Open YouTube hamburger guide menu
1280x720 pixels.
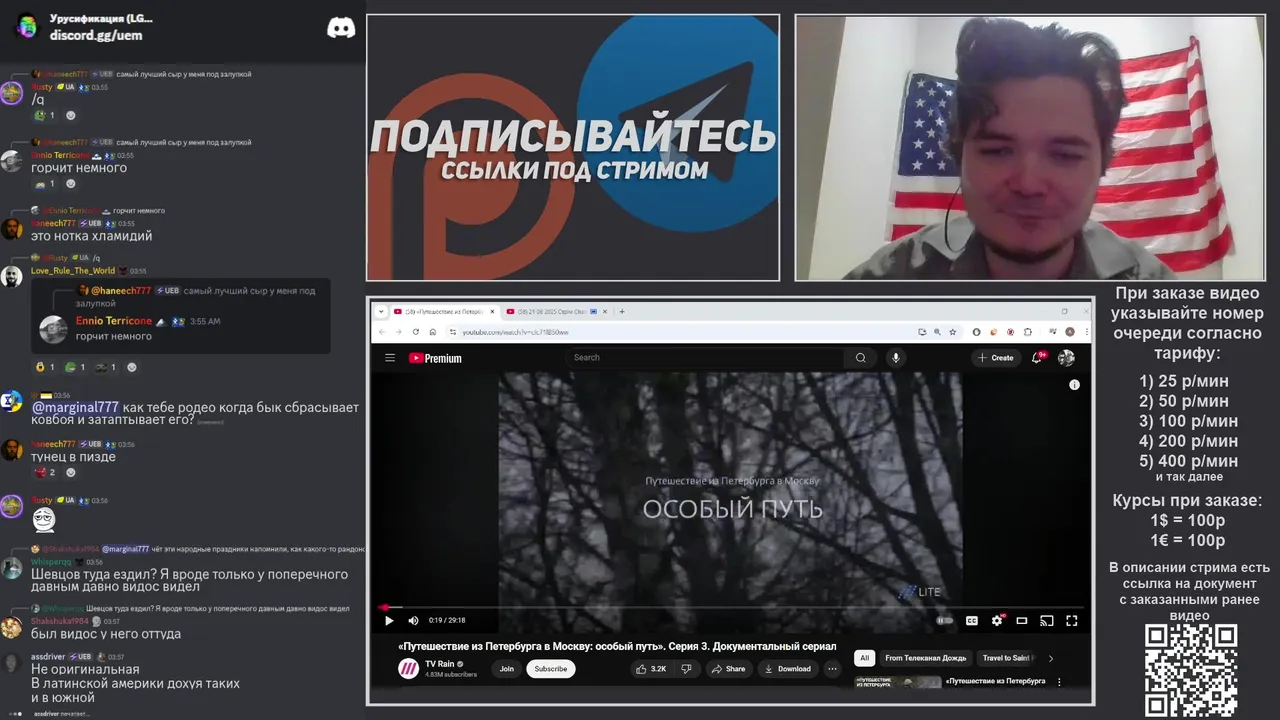click(x=390, y=358)
